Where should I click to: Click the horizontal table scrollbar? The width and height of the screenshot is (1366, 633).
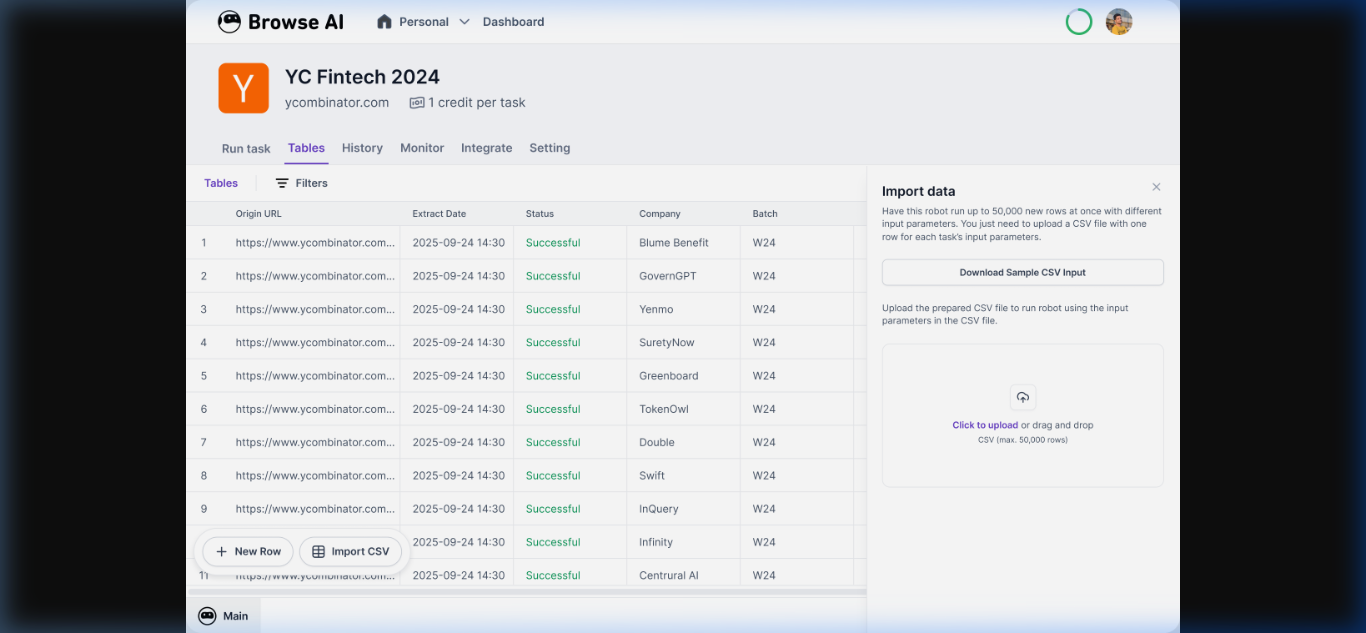pos(526,592)
